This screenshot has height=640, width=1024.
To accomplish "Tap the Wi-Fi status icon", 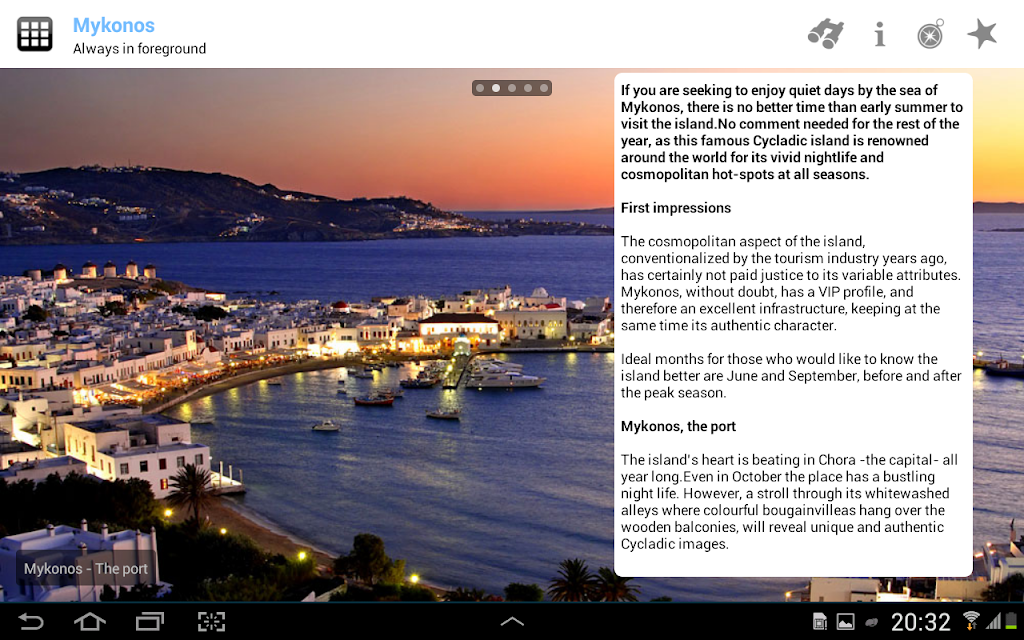I will (x=971, y=620).
